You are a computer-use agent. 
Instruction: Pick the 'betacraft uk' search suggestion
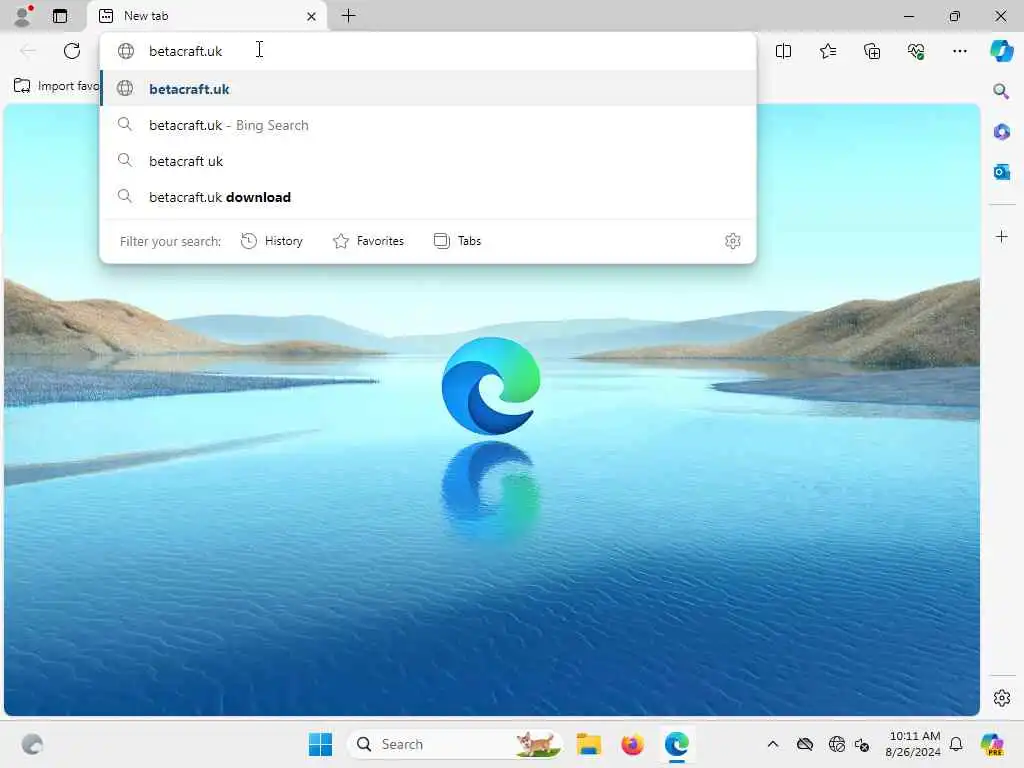coord(428,161)
